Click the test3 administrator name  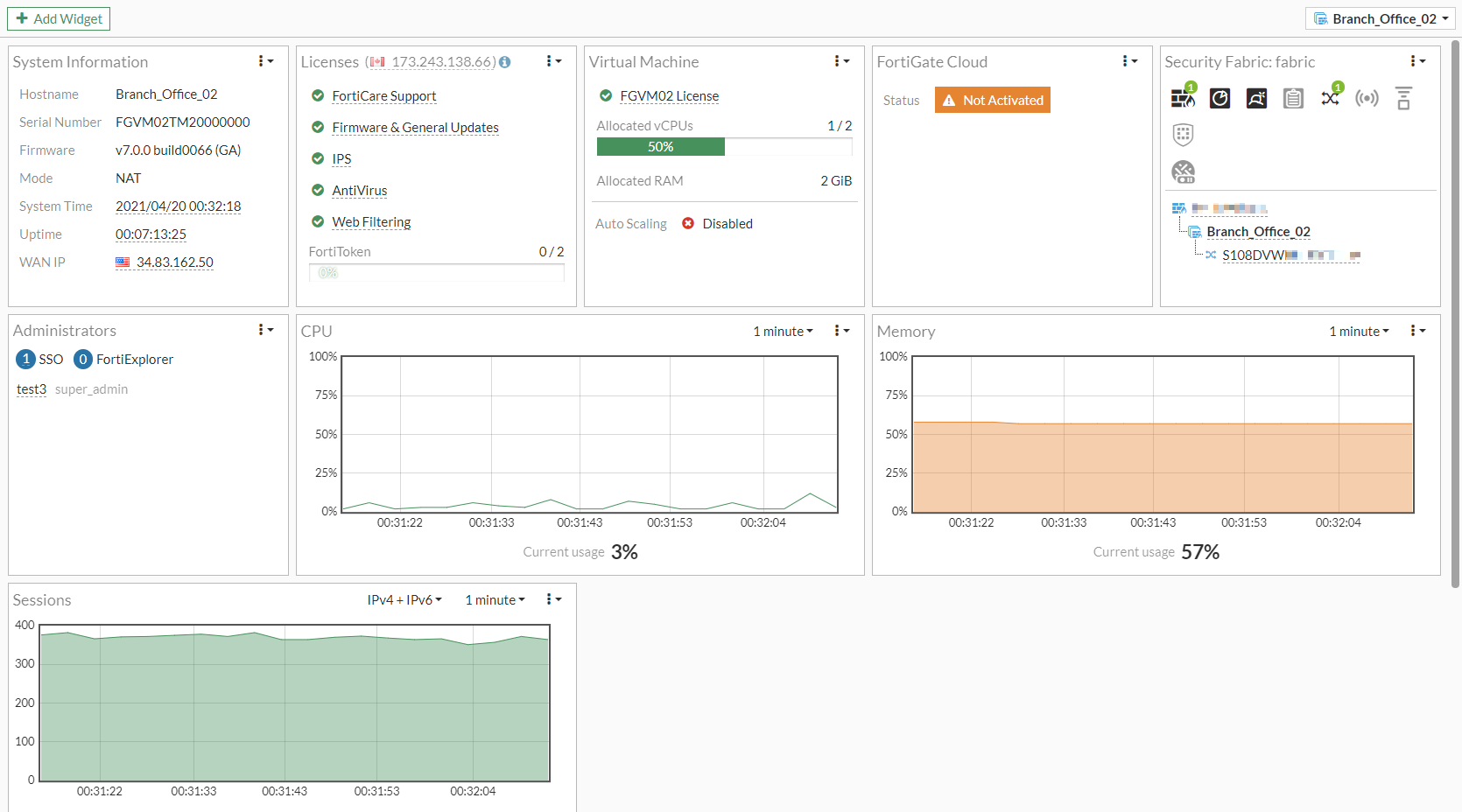32,389
